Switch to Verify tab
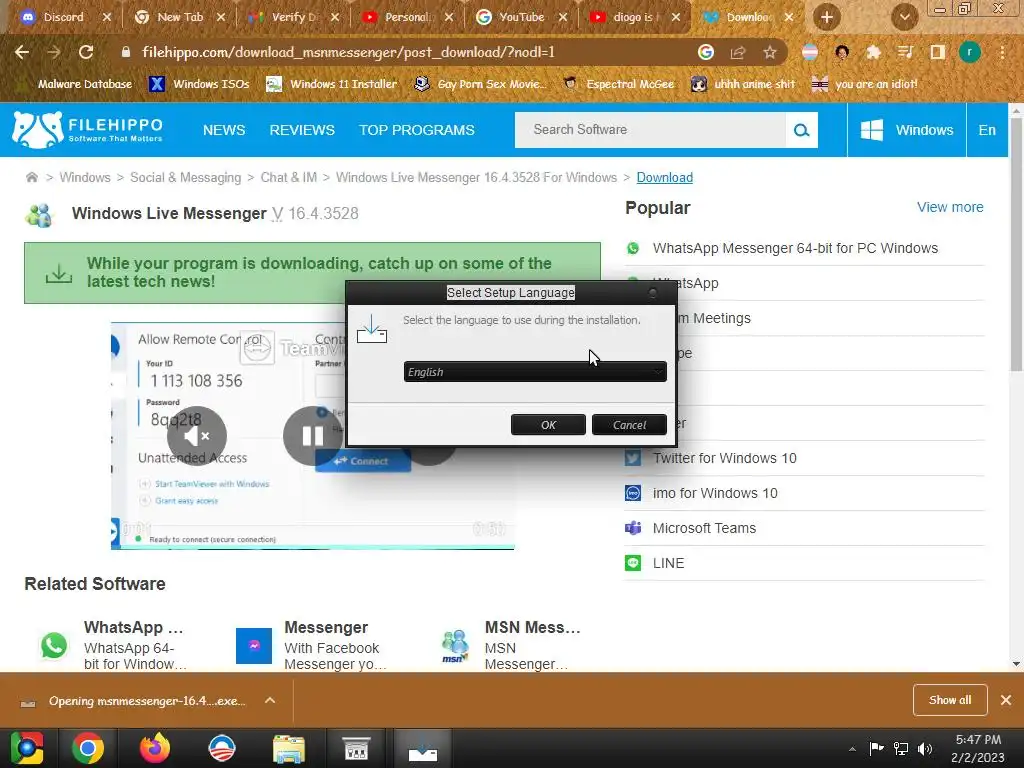Screen dimensions: 1024x768 click(293, 17)
